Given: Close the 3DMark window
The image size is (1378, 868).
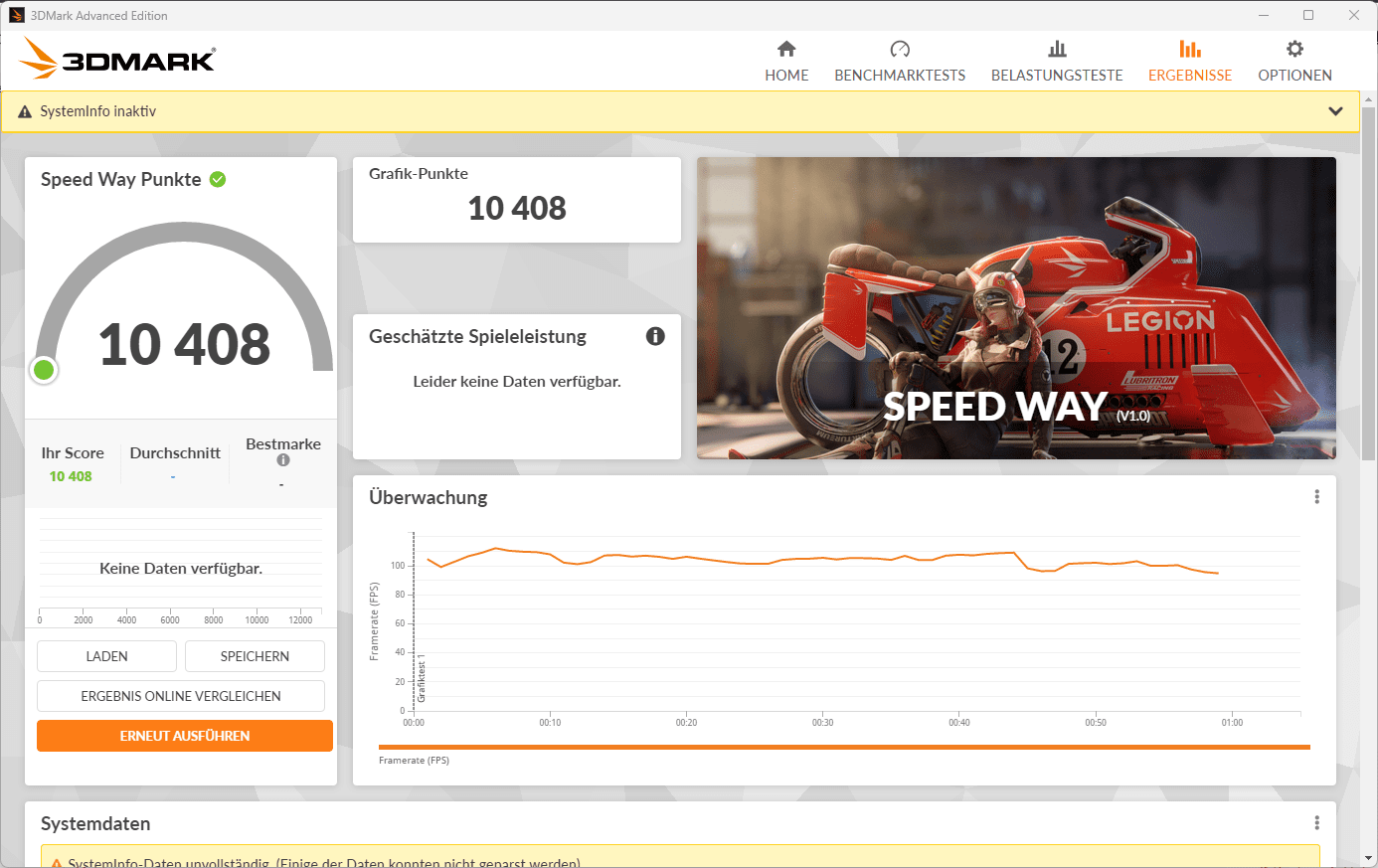Looking at the screenshot, I should [x=1354, y=15].
